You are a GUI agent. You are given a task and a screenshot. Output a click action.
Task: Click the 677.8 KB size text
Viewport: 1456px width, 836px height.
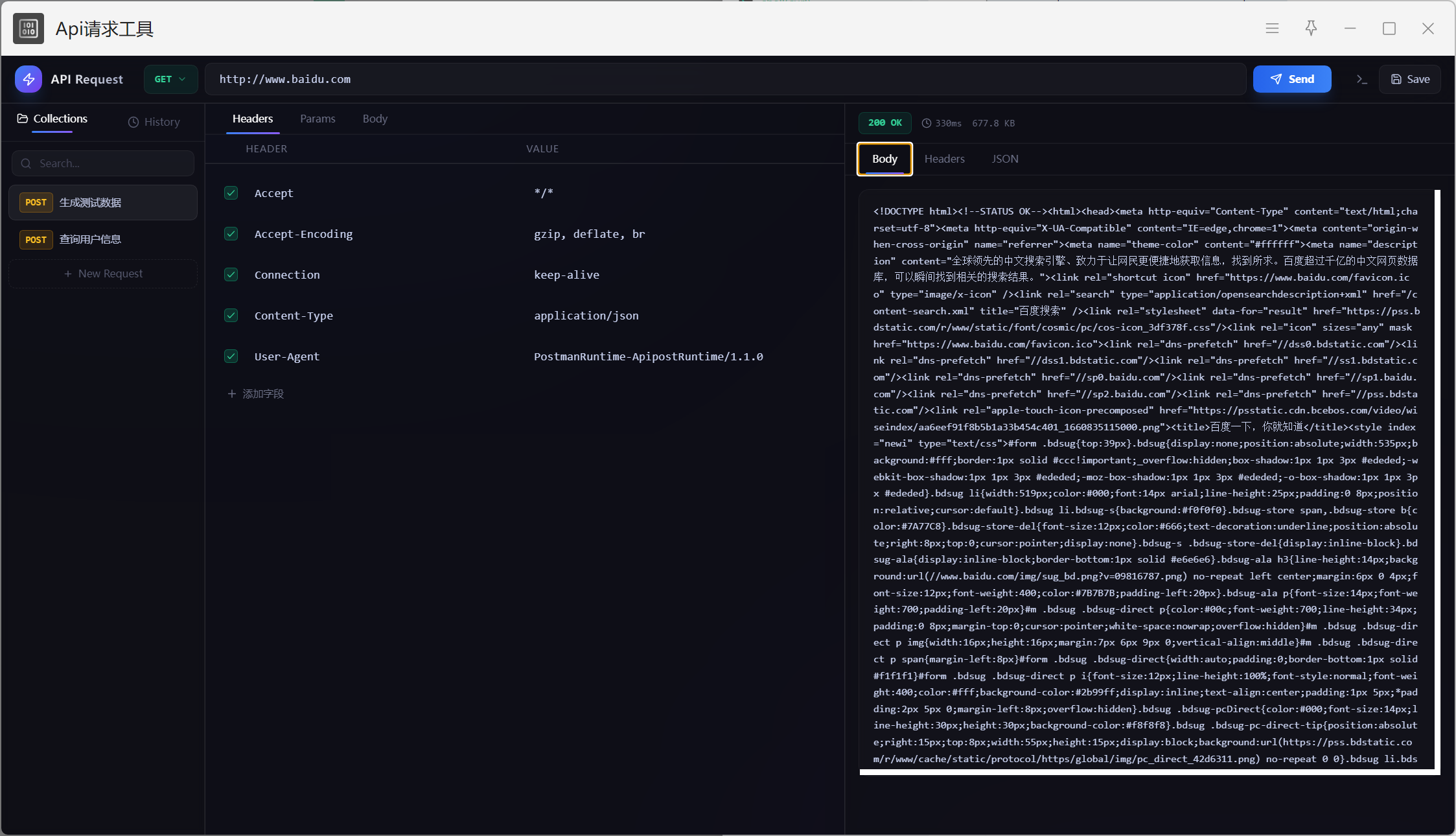(x=993, y=123)
